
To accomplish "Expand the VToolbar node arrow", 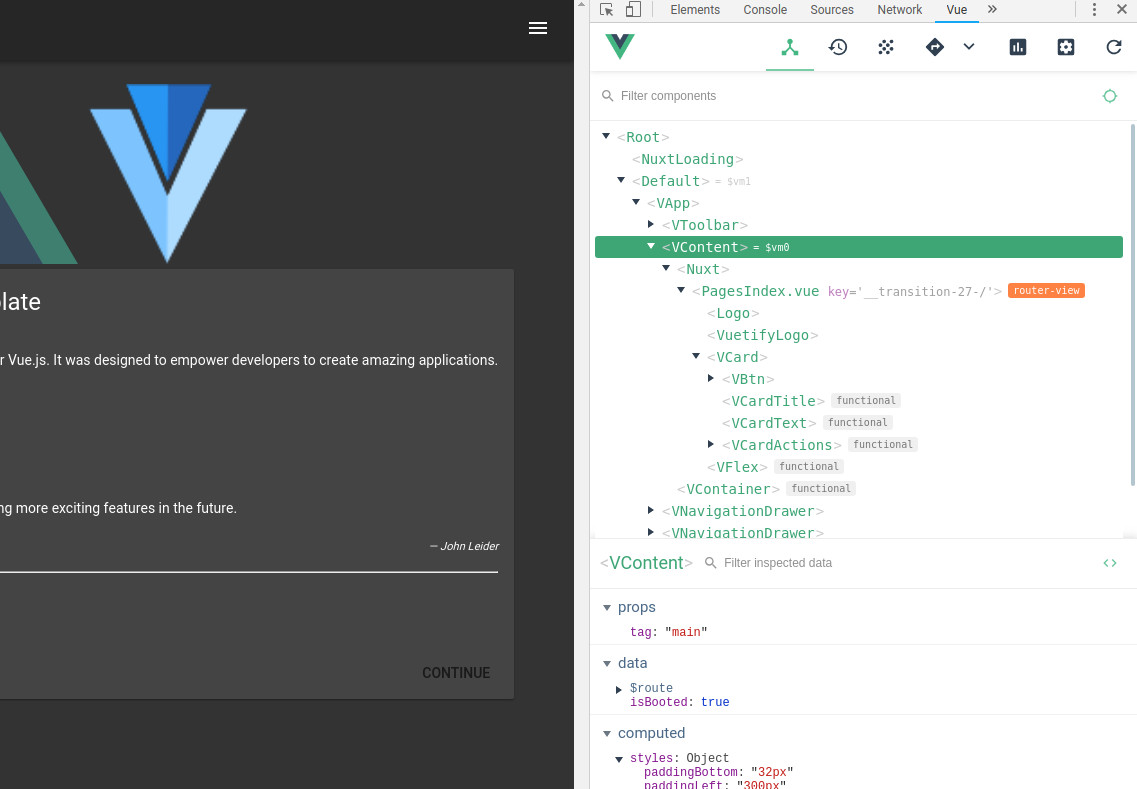I will point(651,224).
